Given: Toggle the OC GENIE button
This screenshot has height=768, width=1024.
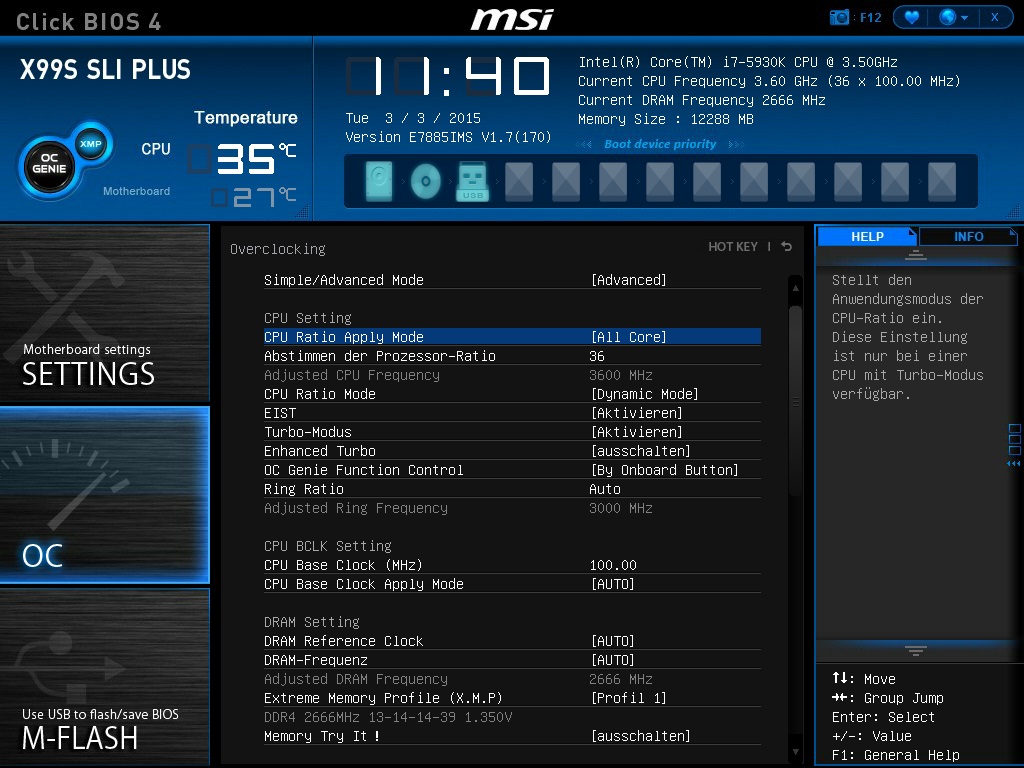Looking at the screenshot, I should 49,164.
